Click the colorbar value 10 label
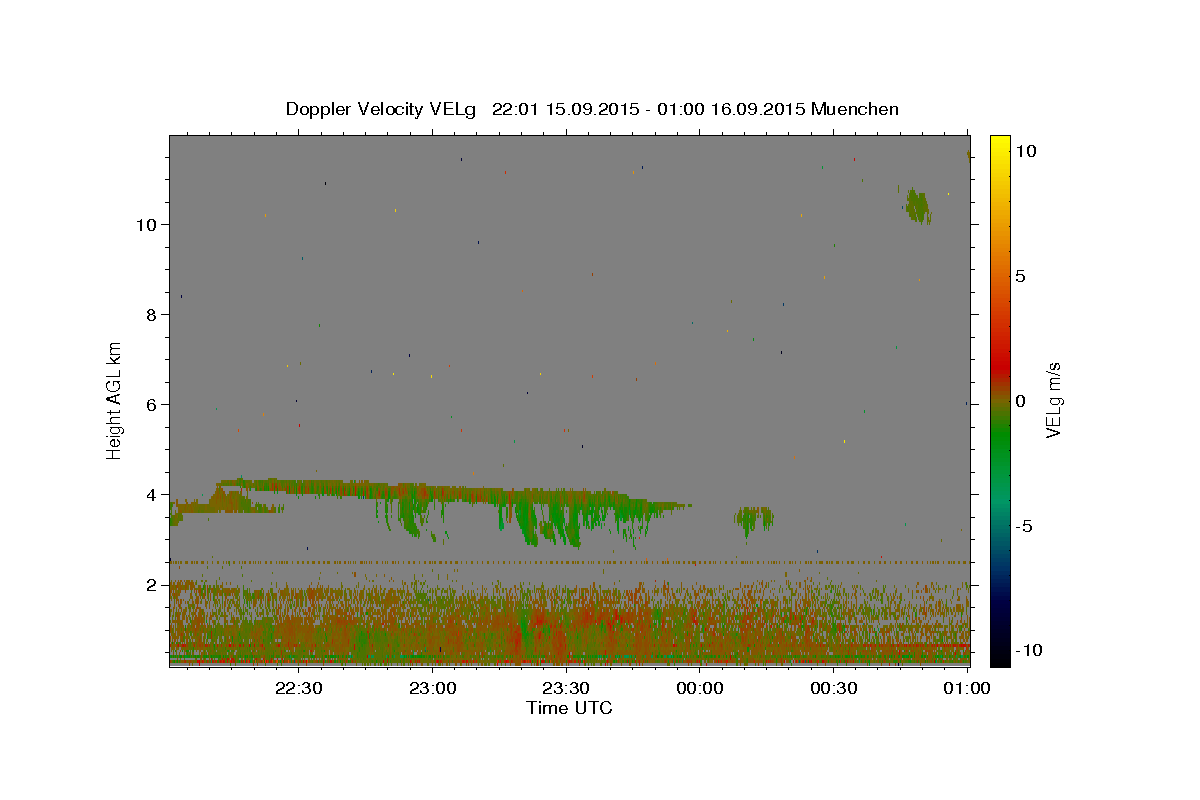This screenshot has height=800, width=1200. click(x=1025, y=151)
